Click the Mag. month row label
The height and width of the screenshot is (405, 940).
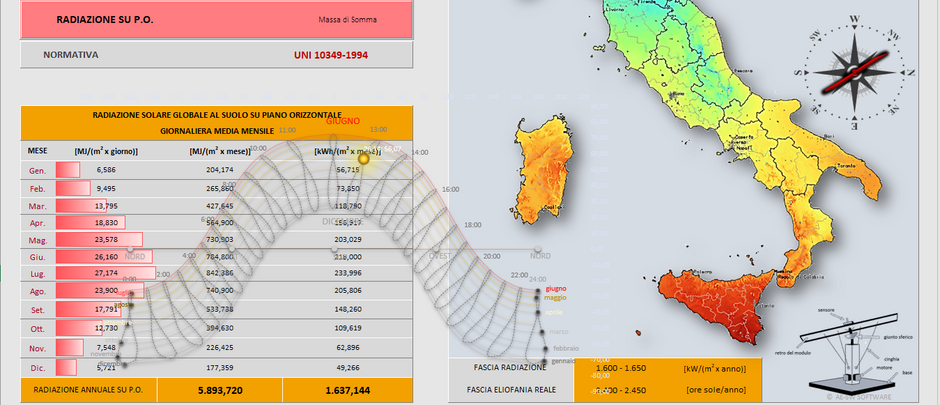(x=37, y=239)
